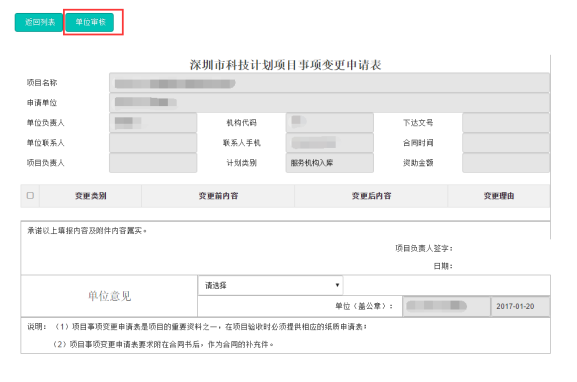The image size is (577, 382).
Task: Click the 变更前内容 column header
Action: coord(218,196)
